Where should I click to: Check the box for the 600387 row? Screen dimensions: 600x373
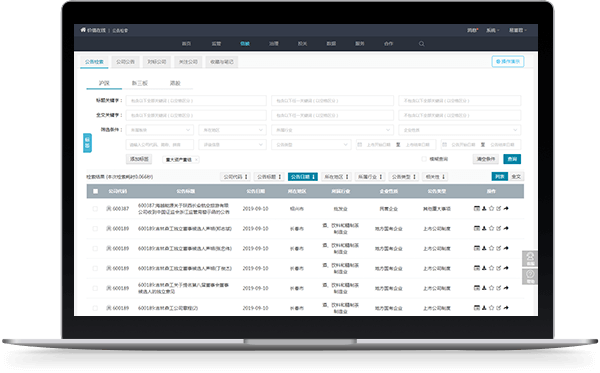click(95, 208)
